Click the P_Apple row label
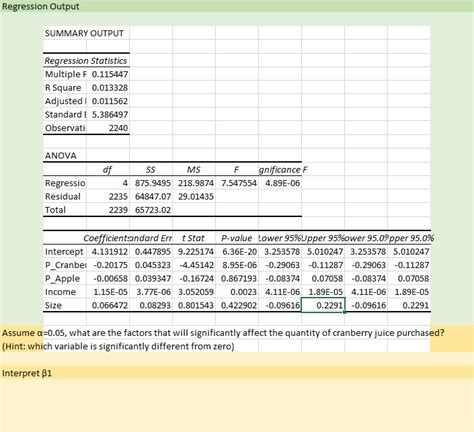Screen dimensions: 474x432 point(62,278)
